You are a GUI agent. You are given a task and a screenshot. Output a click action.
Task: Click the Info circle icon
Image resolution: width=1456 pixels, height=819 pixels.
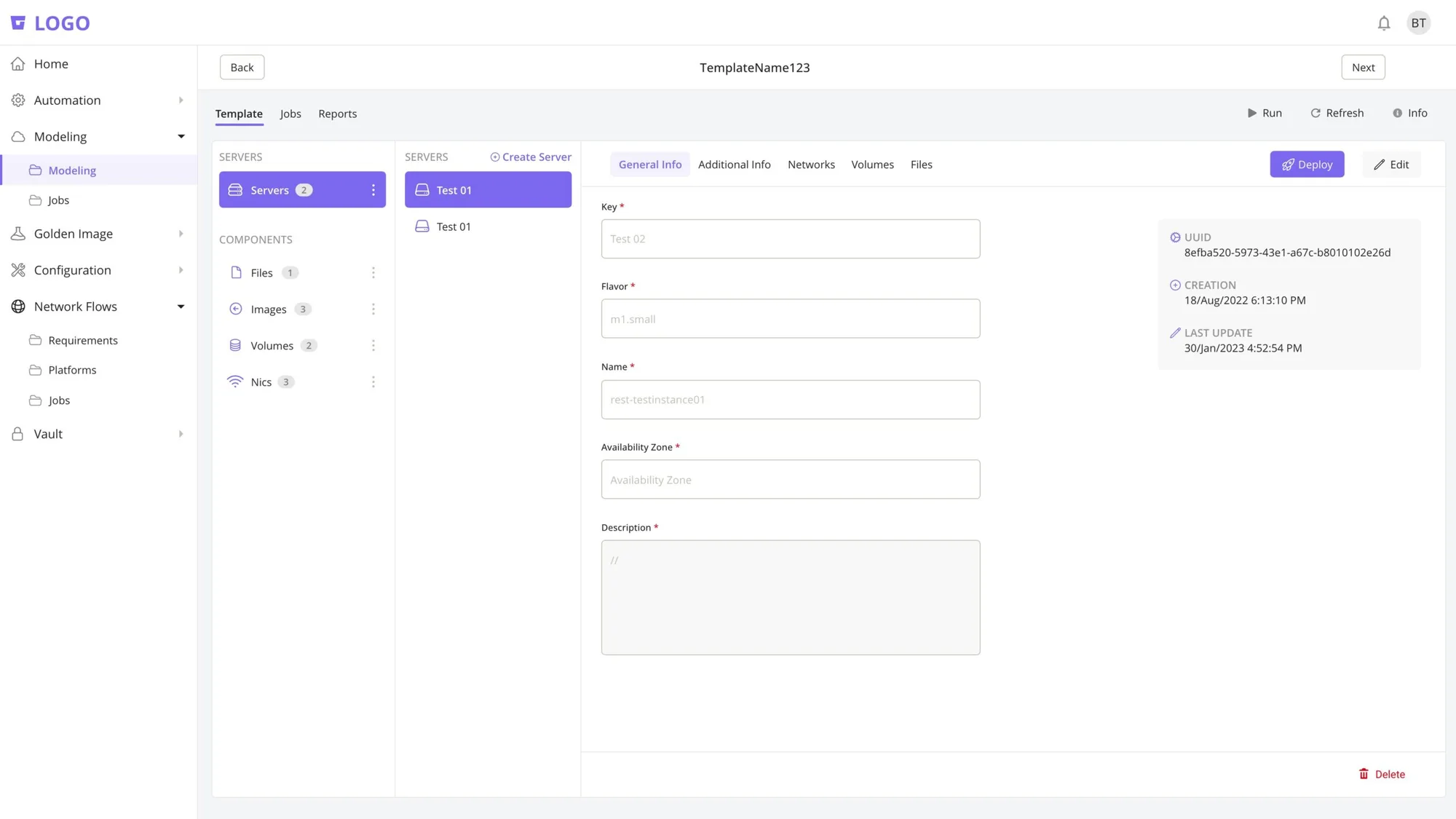(1397, 113)
